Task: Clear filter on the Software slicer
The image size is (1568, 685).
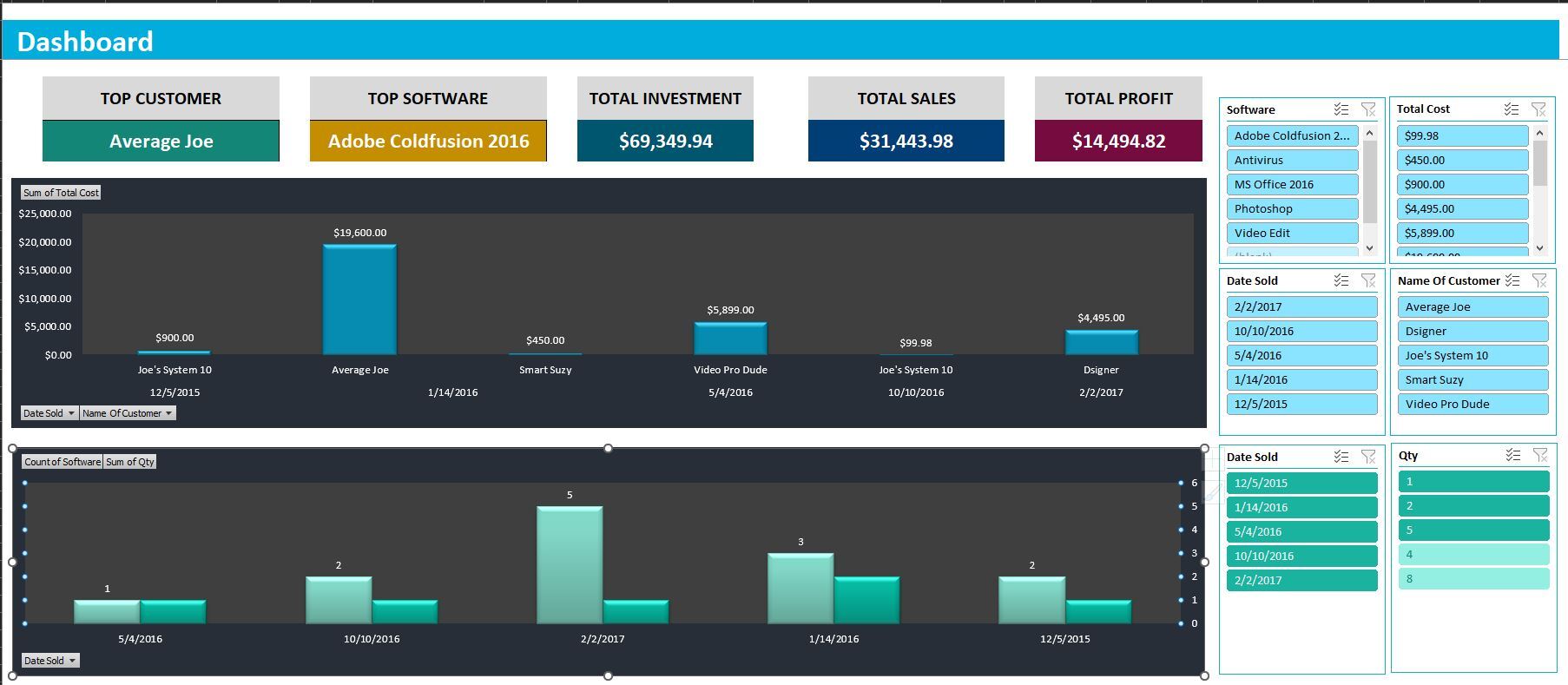Action: 1368,109
